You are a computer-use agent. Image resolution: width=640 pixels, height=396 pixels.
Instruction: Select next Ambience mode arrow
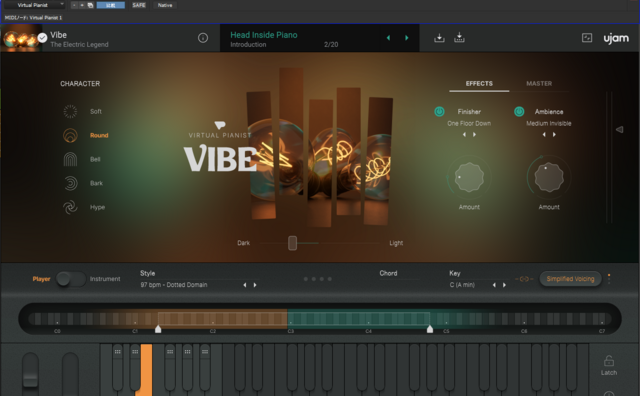click(x=554, y=134)
